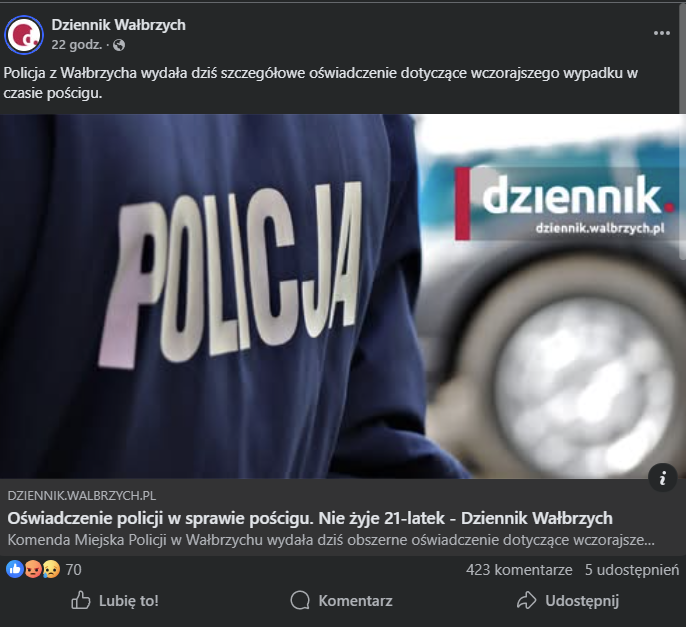686x627 pixels.
Task: View the 5 udostępnień list
Action: tap(632, 570)
